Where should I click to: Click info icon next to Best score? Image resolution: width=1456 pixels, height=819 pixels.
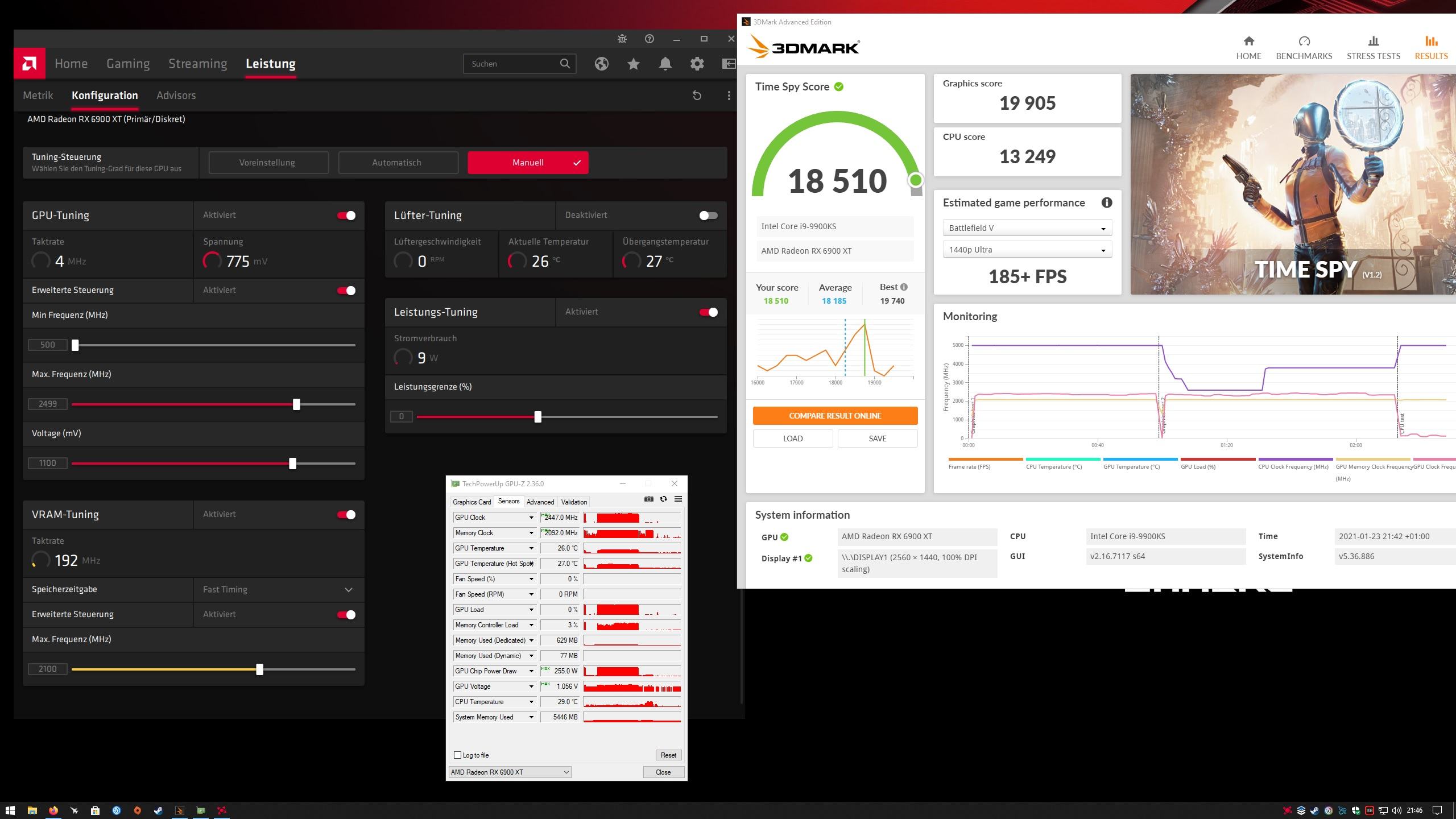(x=904, y=287)
